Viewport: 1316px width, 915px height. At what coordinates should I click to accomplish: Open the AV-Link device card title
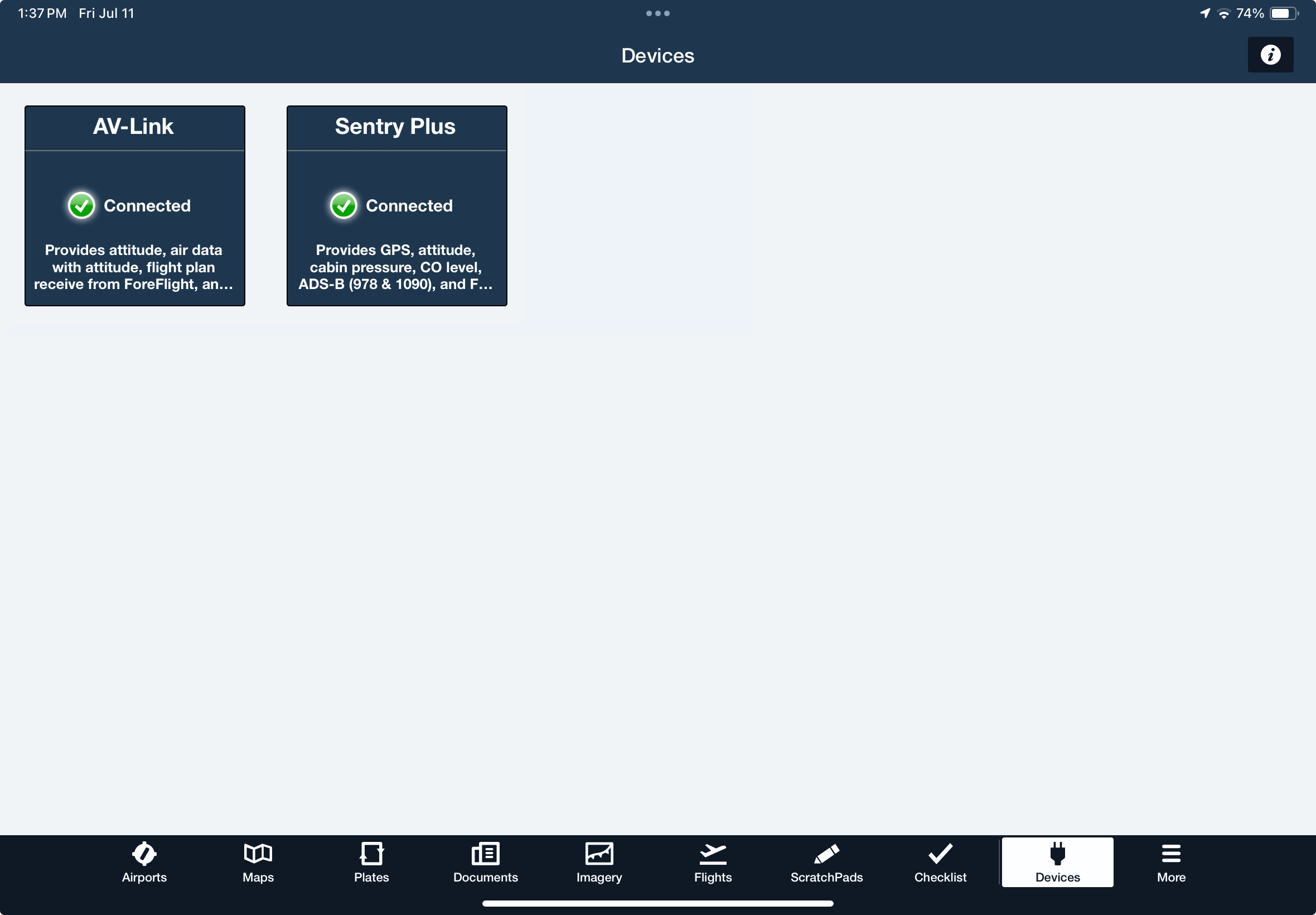click(133, 126)
